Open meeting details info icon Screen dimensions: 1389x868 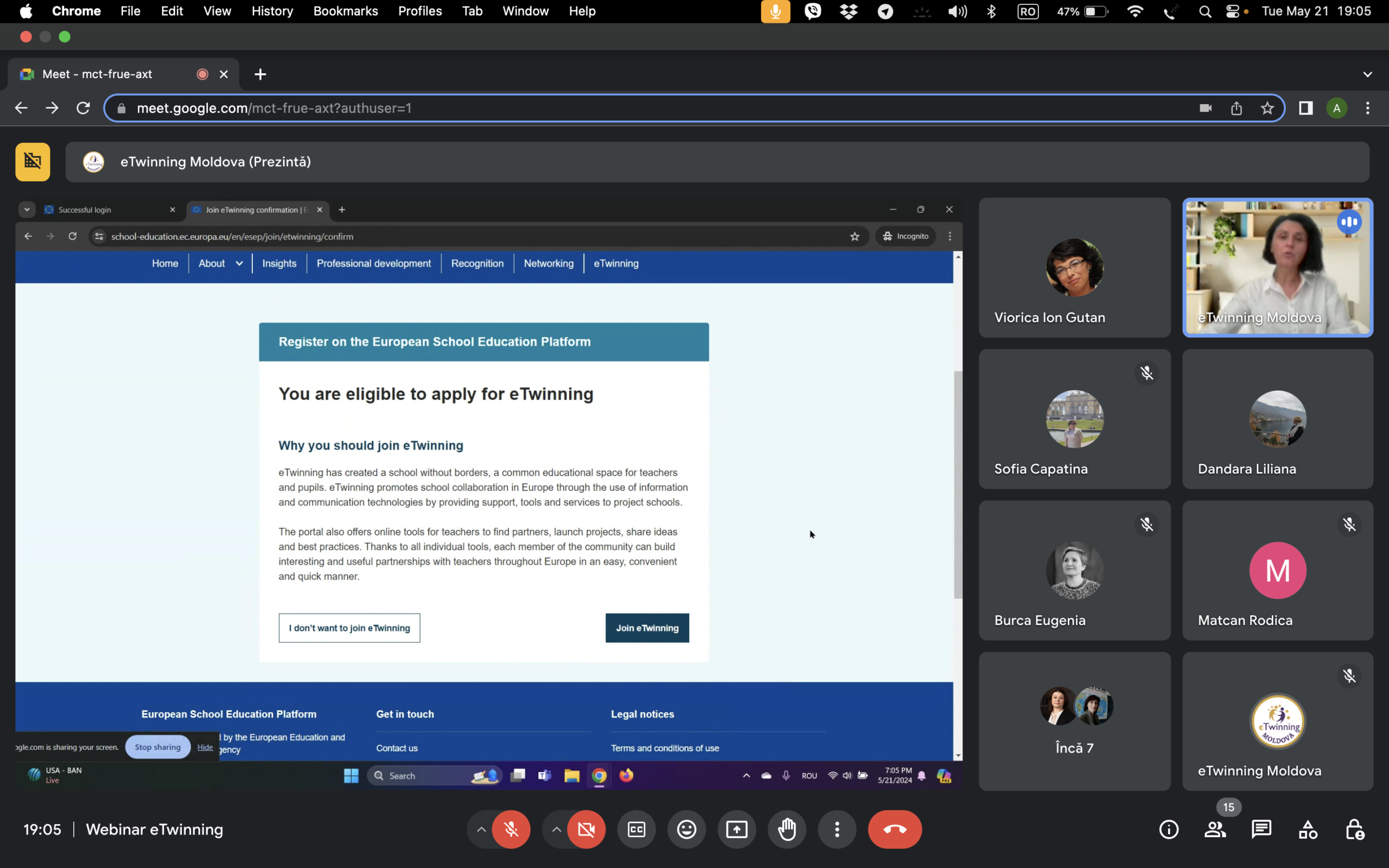click(x=1169, y=829)
